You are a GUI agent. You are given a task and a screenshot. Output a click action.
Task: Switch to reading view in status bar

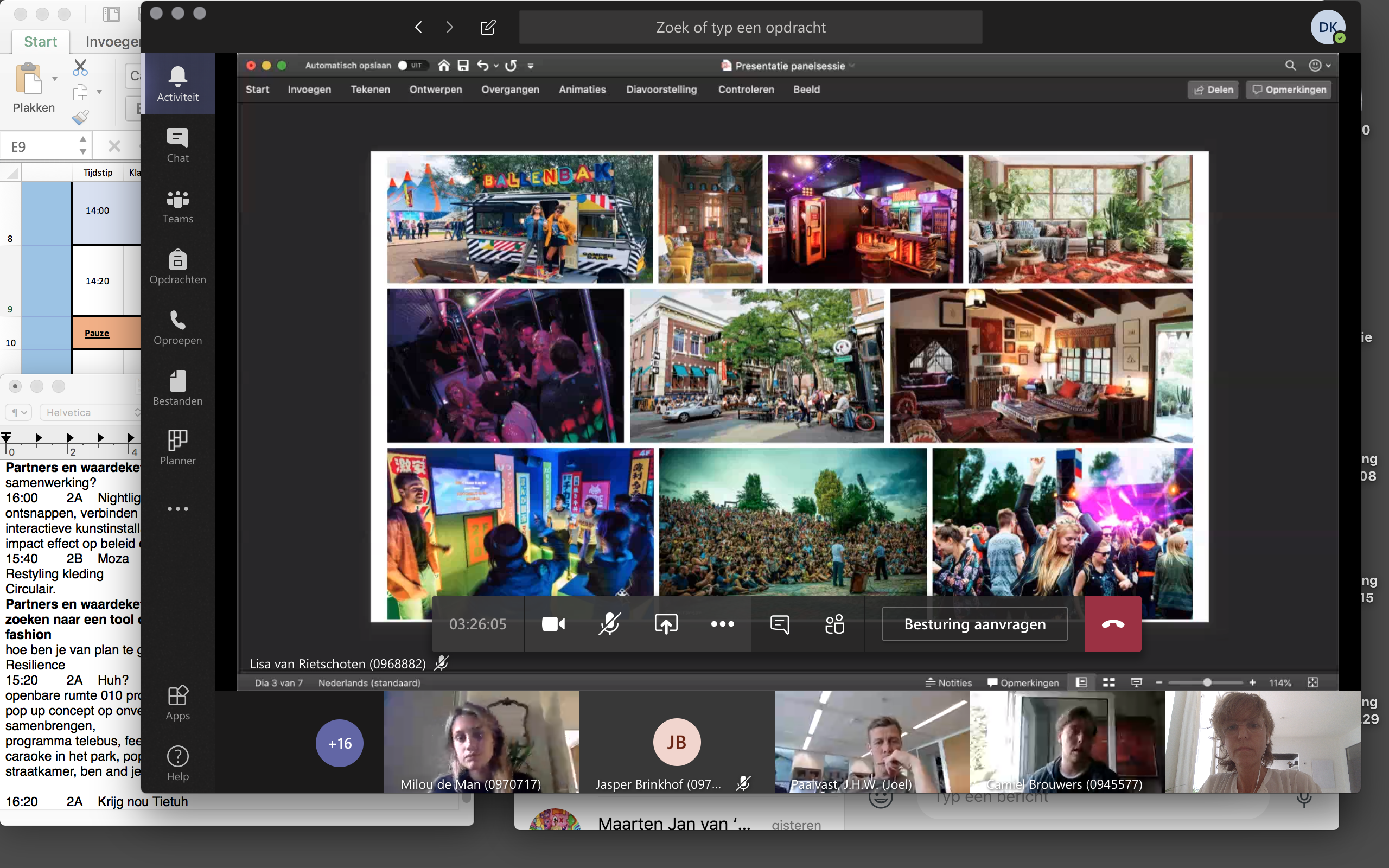tap(1137, 682)
